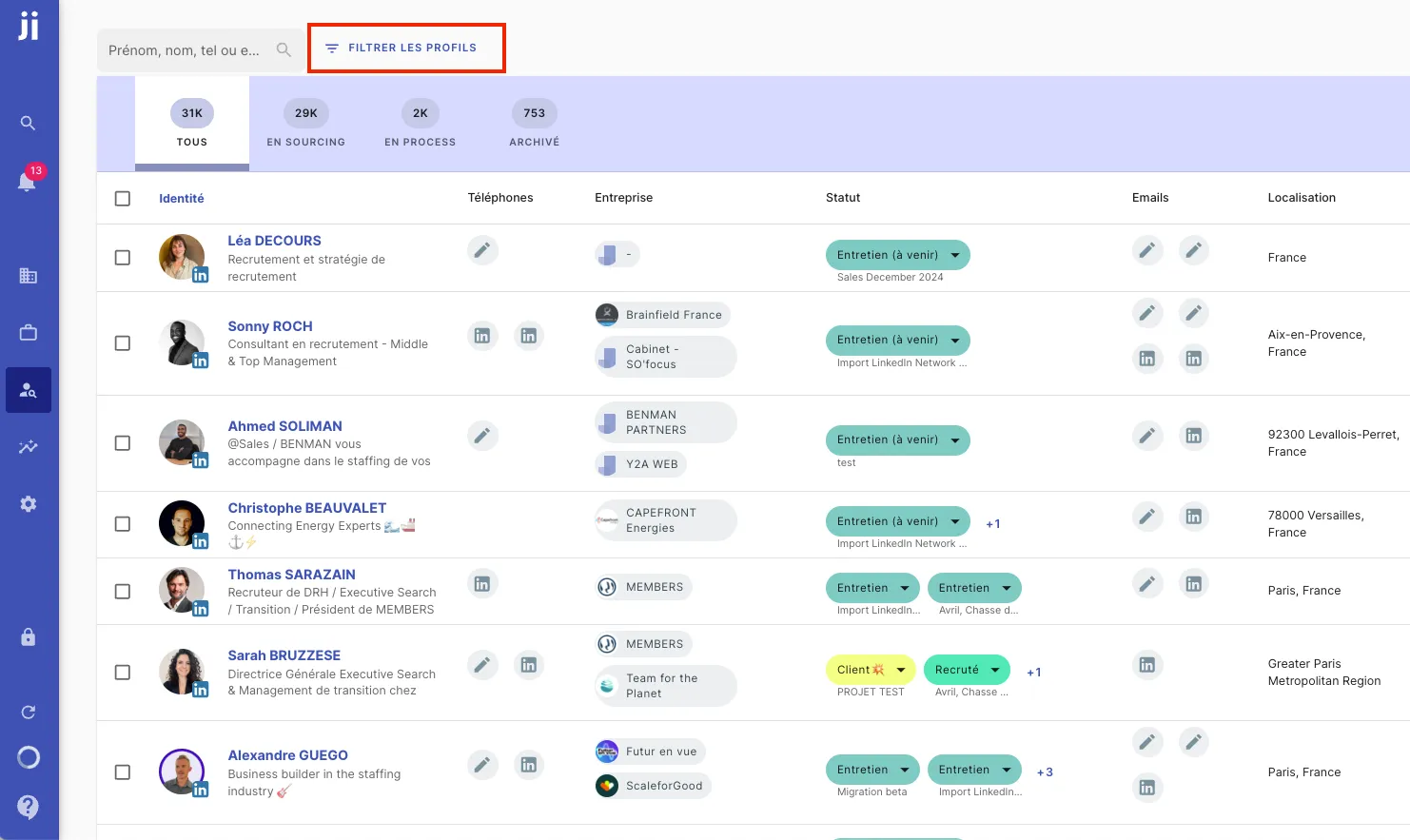Image resolution: width=1410 pixels, height=840 pixels.
Task: Open the settings gear in the sidebar
Action: pyautogui.click(x=28, y=503)
